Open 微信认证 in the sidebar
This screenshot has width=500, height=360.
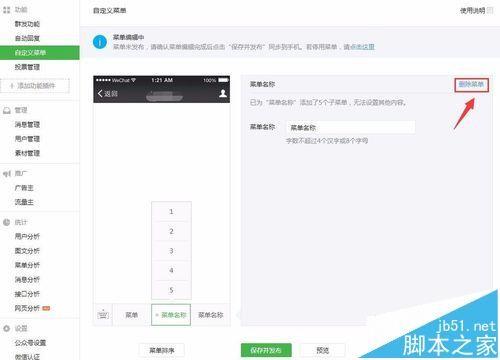point(27,356)
